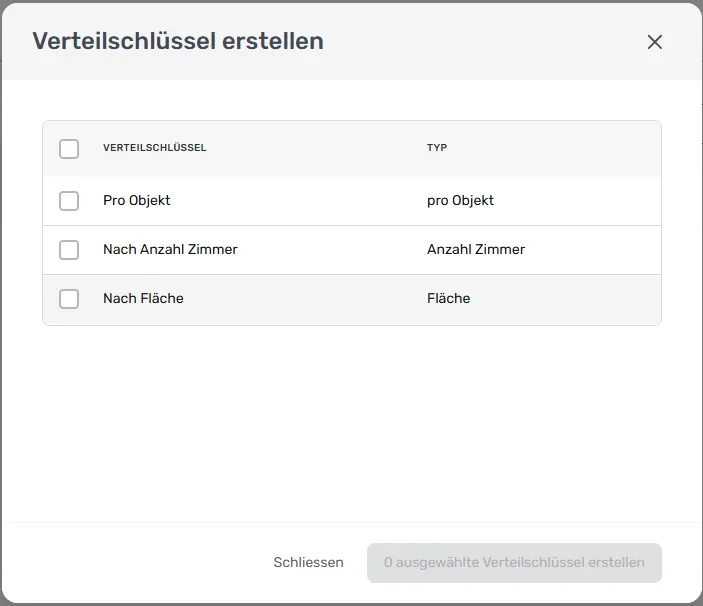Close the Verteilschlüssel erstellen dialog

655,42
